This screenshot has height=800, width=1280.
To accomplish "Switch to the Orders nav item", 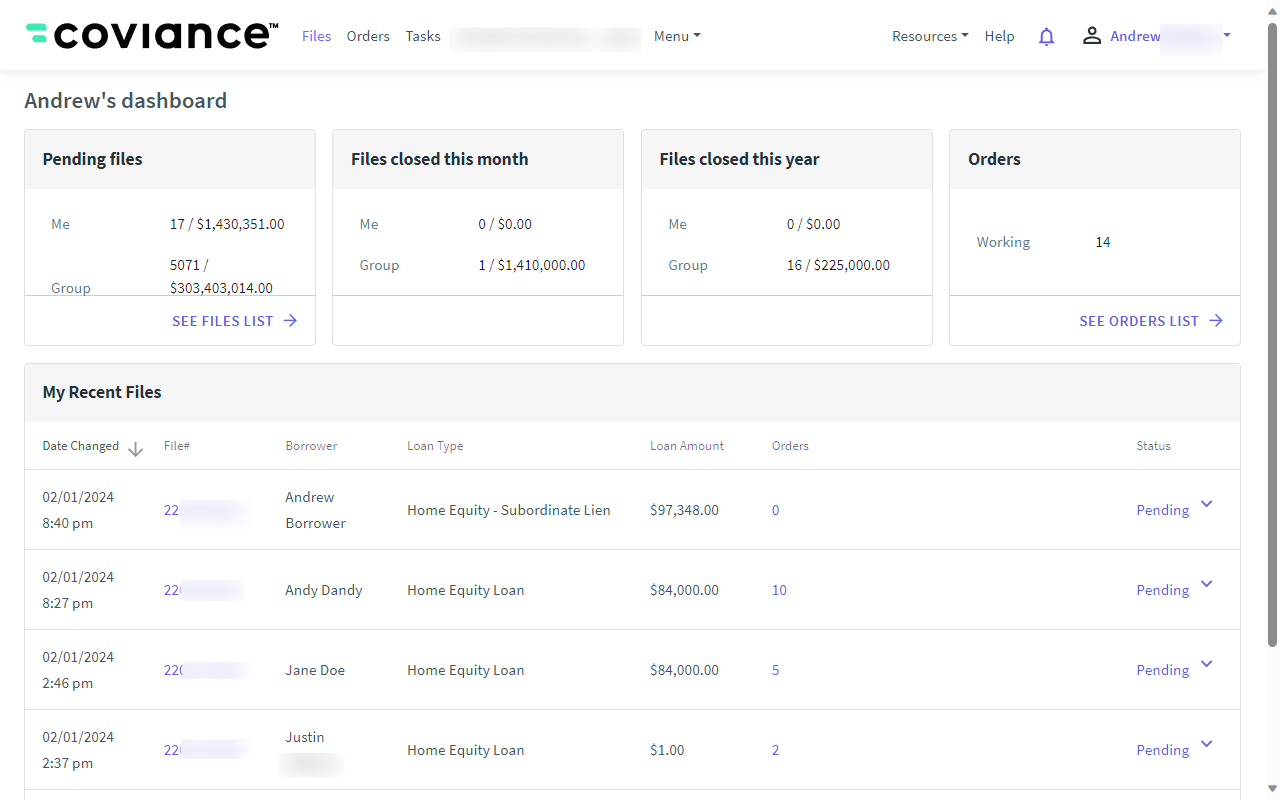I will 368,36.
